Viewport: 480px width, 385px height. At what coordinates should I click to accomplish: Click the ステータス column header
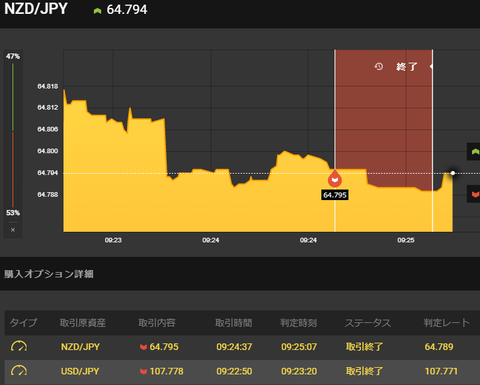pos(368,323)
